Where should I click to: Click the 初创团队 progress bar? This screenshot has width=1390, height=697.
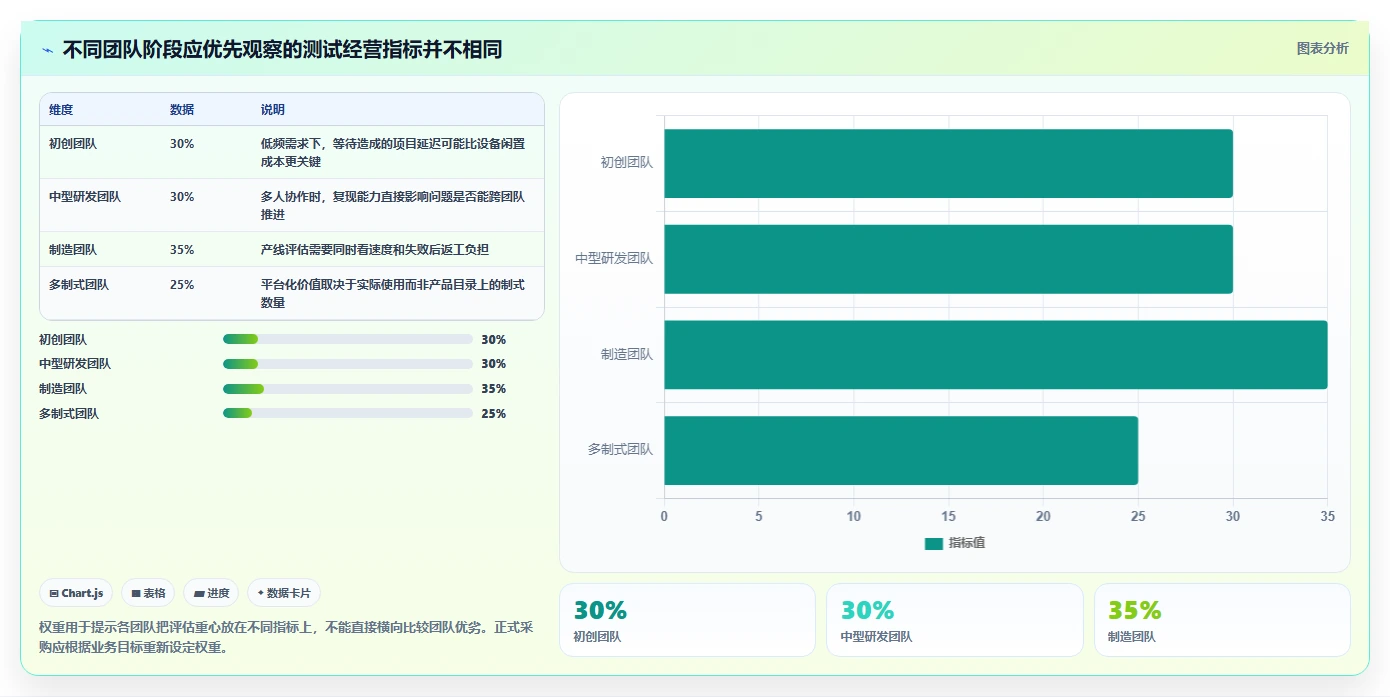348,339
